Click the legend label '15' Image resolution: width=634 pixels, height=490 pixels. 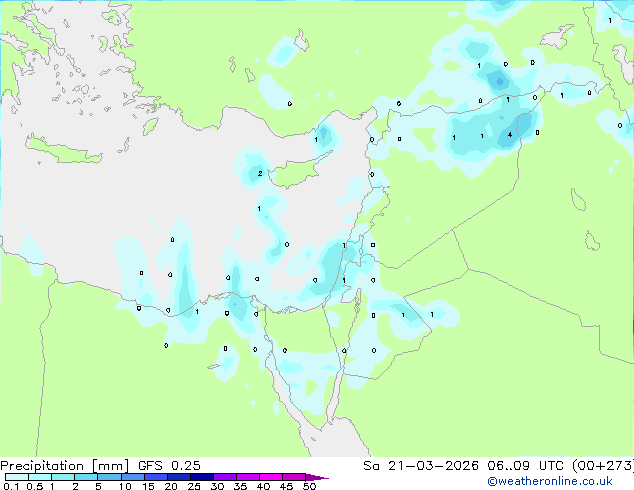148,486
